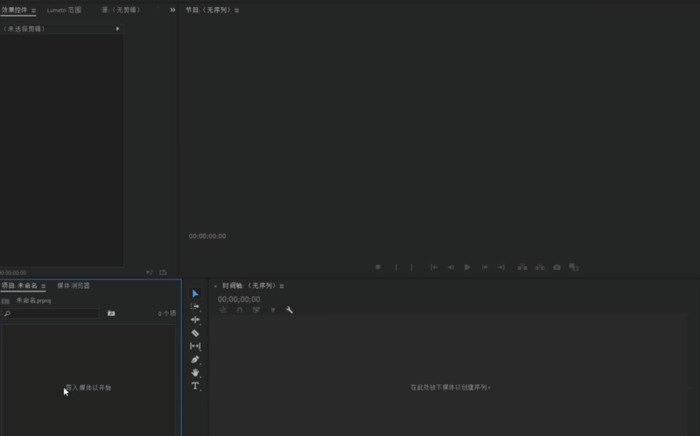Click the unnamed .prproj file label

pyautogui.click(x=33, y=301)
